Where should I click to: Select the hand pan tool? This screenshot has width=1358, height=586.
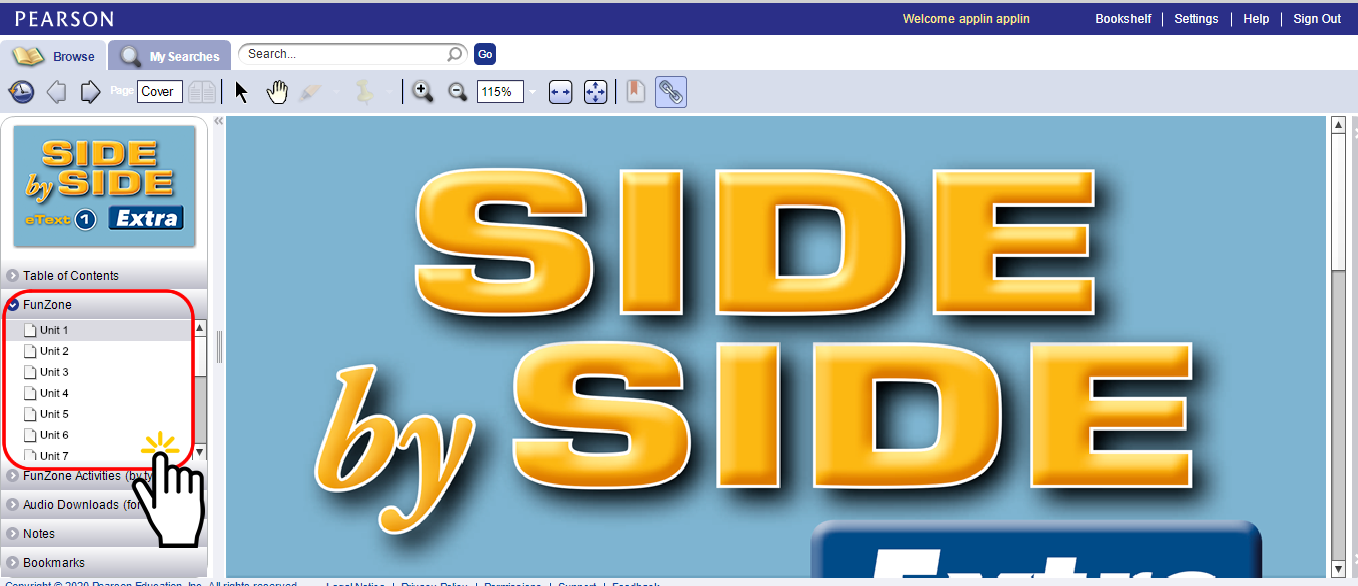click(x=277, y=92)
